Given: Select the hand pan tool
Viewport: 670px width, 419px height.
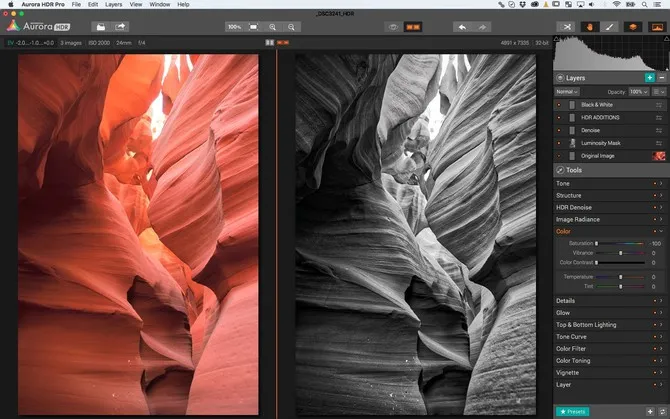Looking at the screenshot, I should pos(588,27).
